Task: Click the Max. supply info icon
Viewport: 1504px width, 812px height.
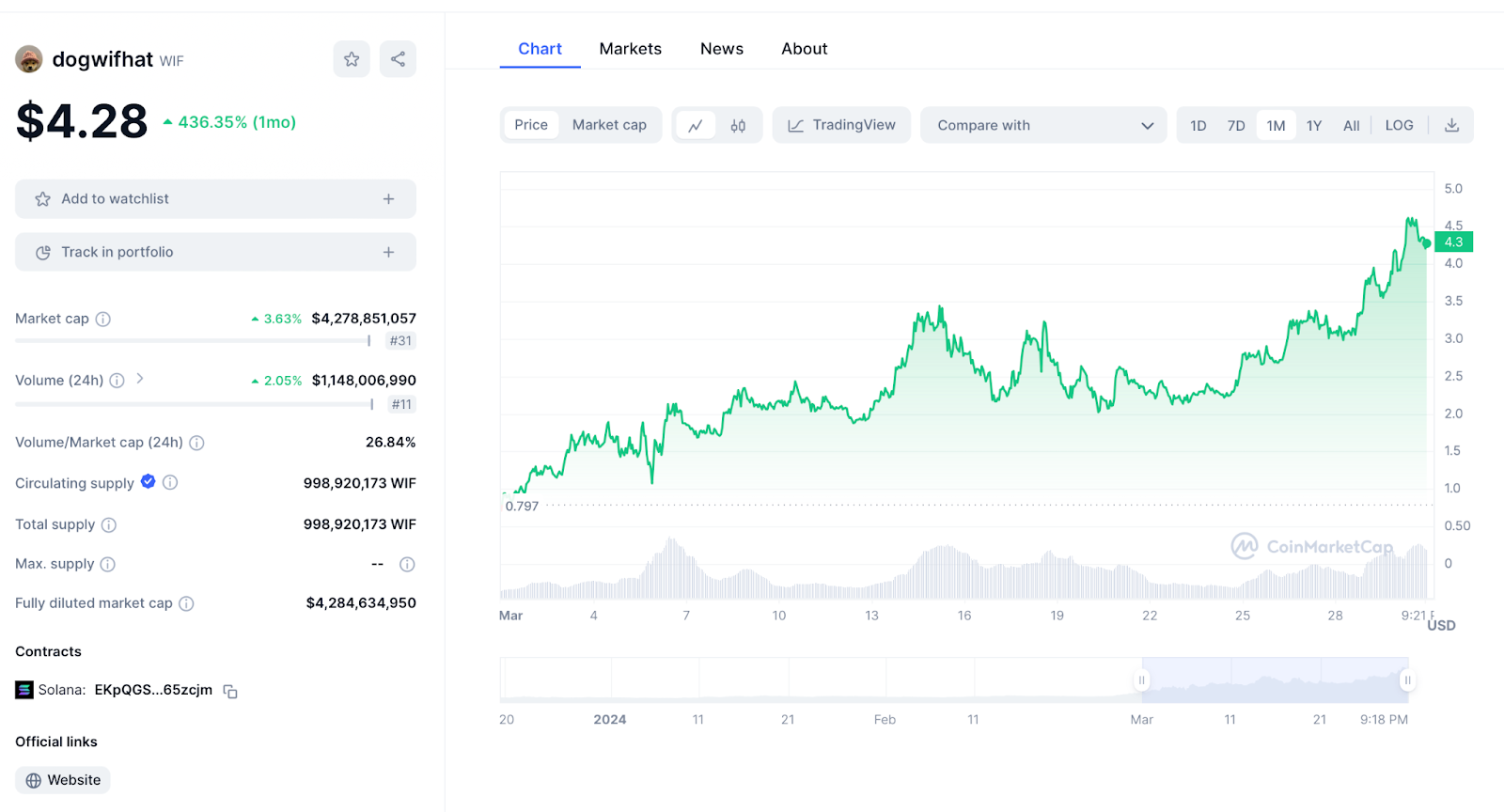Action: [108, 564]
